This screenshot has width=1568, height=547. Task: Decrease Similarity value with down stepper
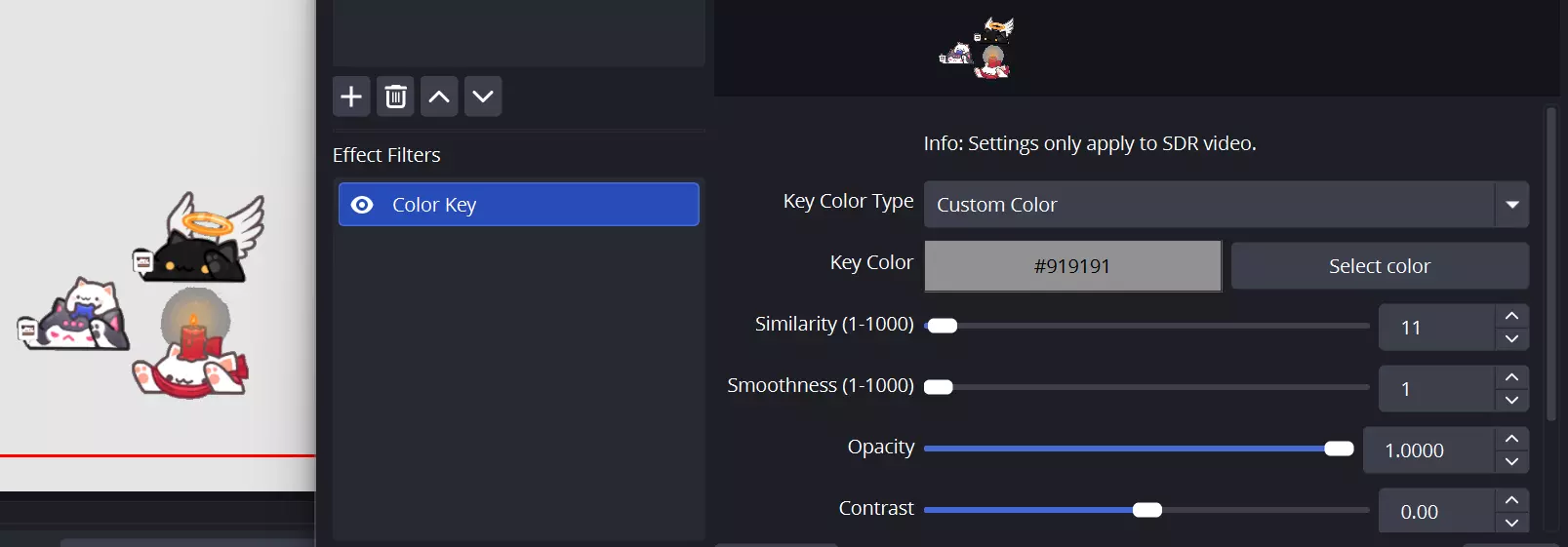point(1511,338)
